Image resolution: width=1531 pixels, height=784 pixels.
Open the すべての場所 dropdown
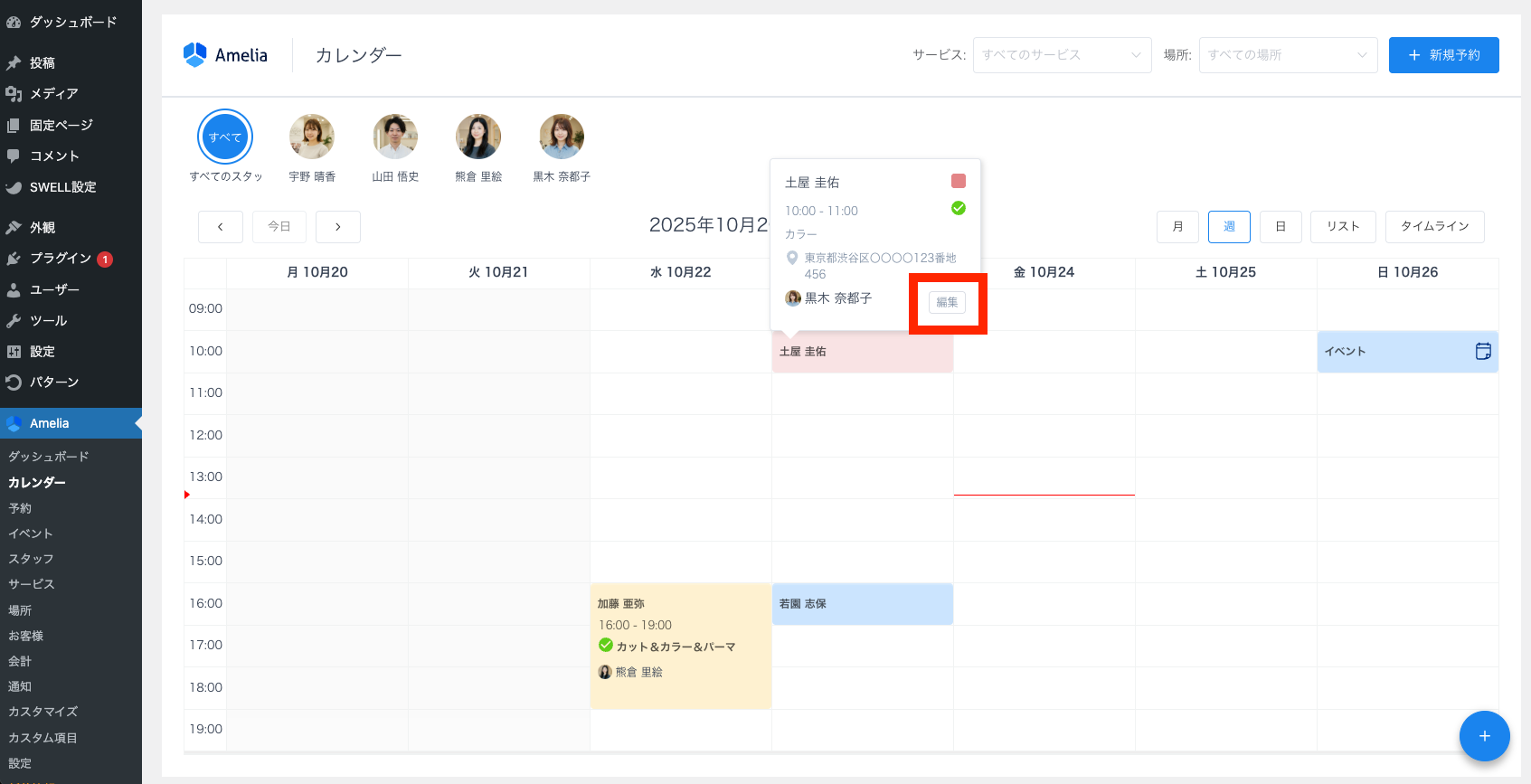[x=1288, y=55]
